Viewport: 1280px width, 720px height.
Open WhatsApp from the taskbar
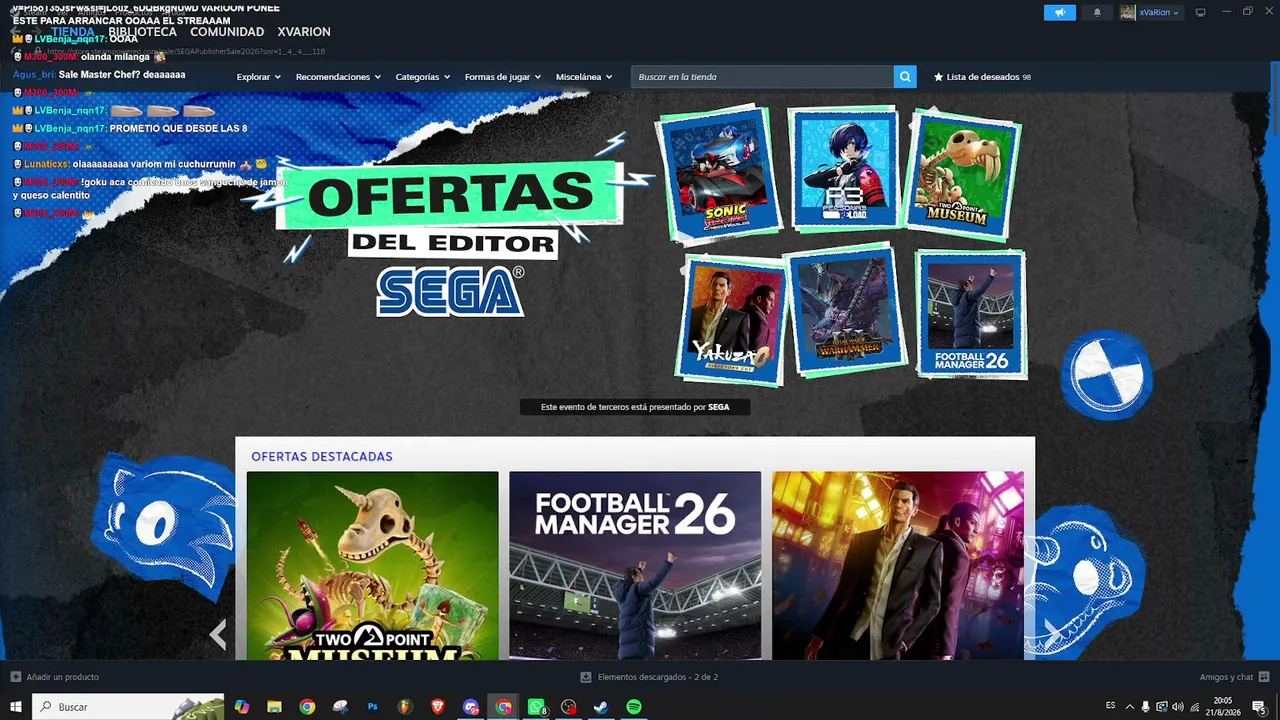tap(536, 707)
